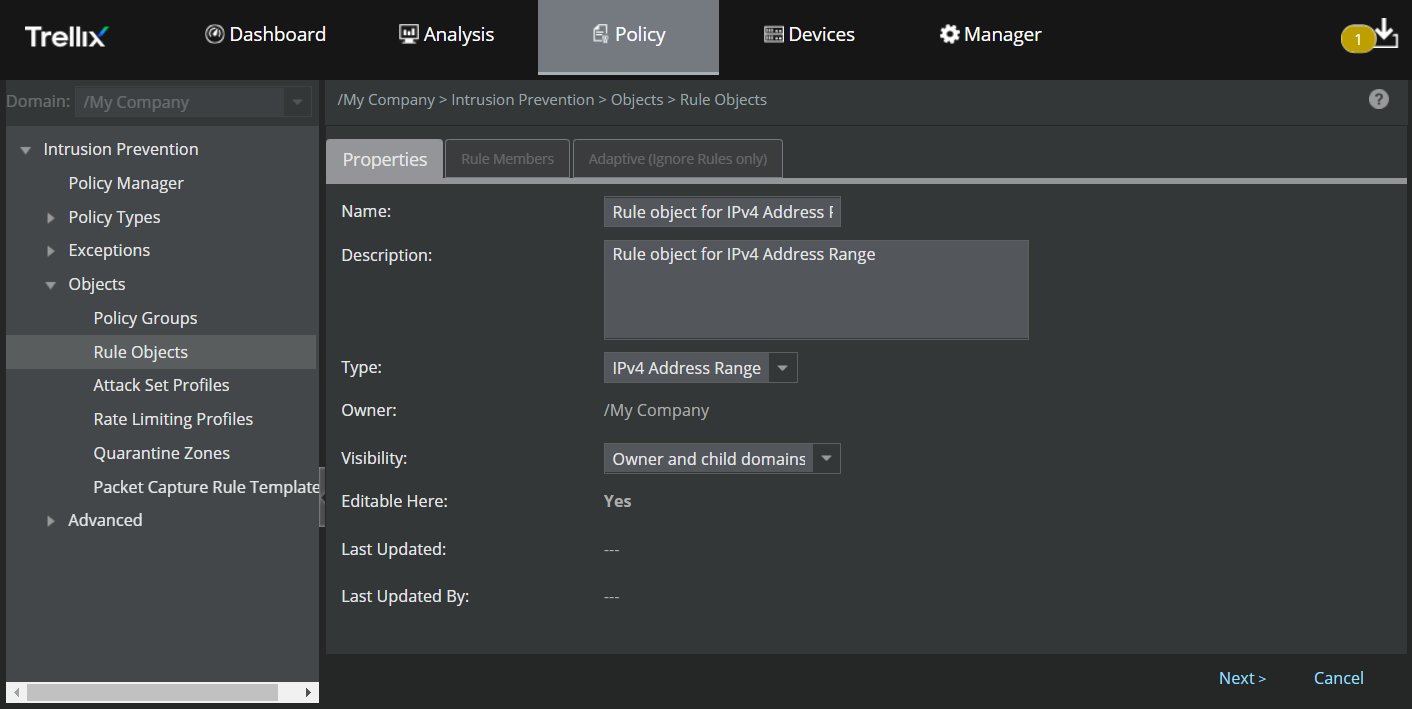Open the help question mark icon
This screenshot has height=709, width=1412.
pos(1379,99)
